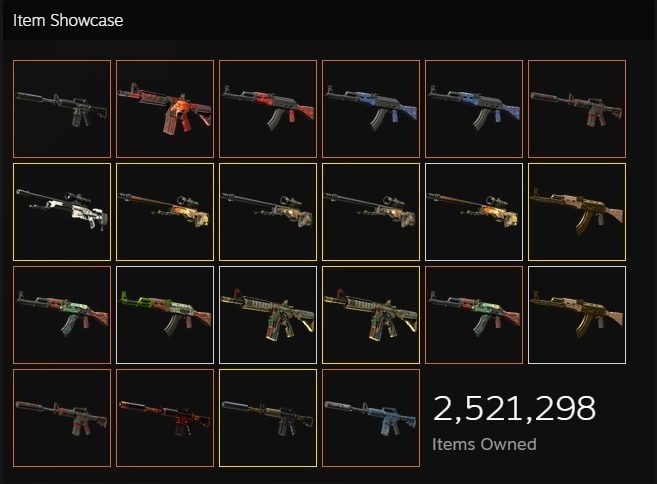Open the Dragon Lore AWP with white border
The height and width of the screenshot is (484, 657).
(x=474, y=212)
